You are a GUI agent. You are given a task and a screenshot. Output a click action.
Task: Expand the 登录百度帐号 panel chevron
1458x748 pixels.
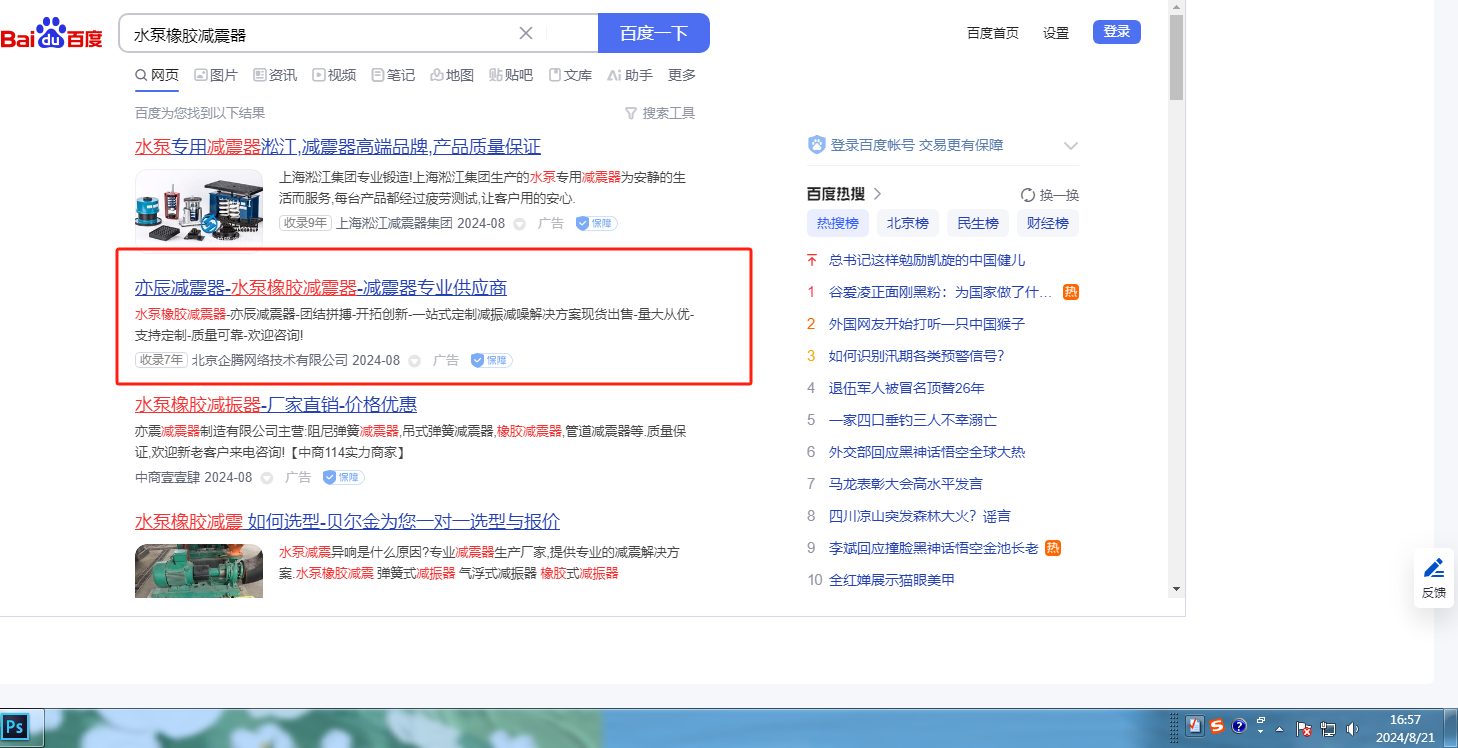1070,146
